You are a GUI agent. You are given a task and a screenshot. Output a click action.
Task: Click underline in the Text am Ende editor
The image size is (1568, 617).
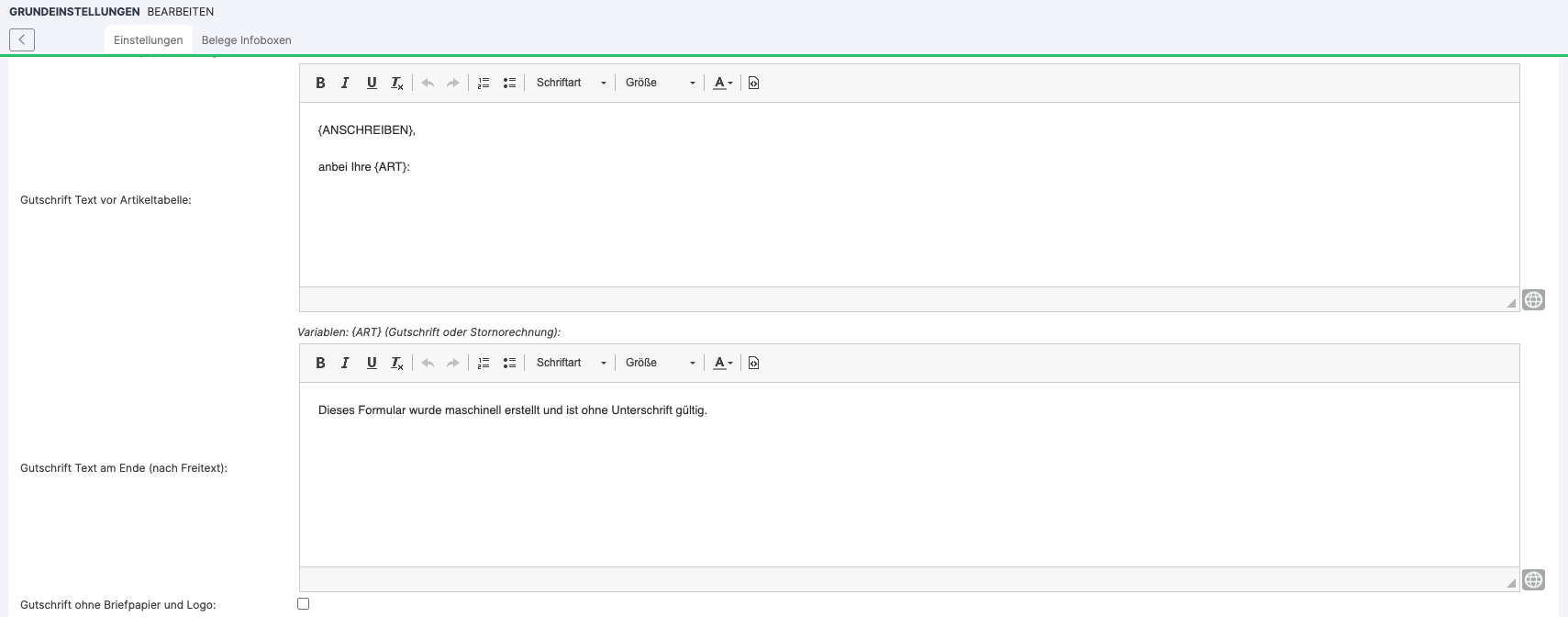372,363
